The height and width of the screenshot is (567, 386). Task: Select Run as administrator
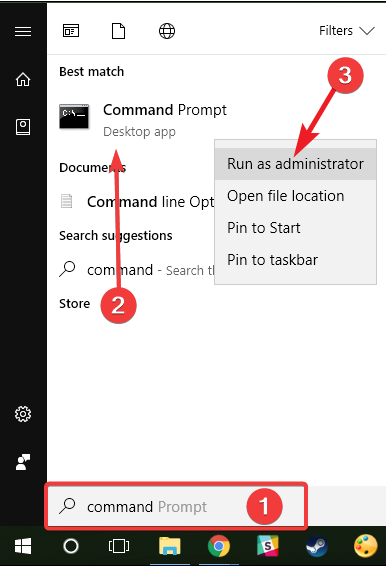(295, 164)
